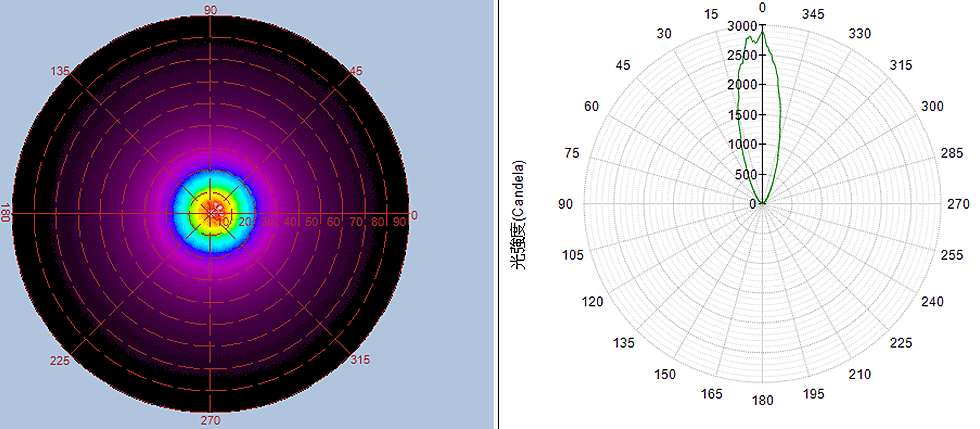
Task: Click the bright center hotspot of intensity map
Action: (x=212, y=209)
